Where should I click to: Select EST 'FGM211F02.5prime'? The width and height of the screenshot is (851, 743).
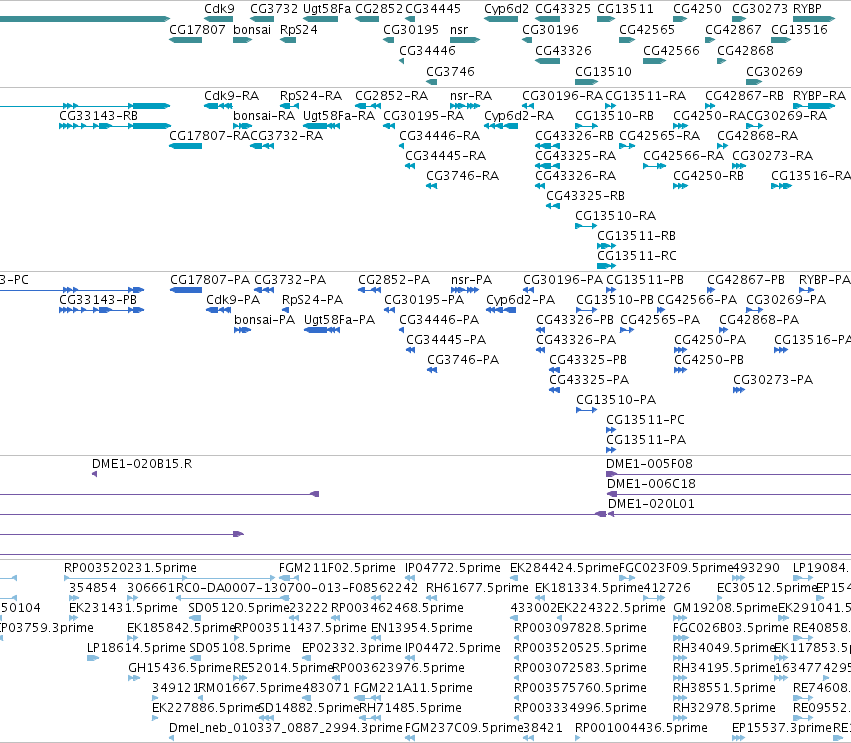coord(337,568)
